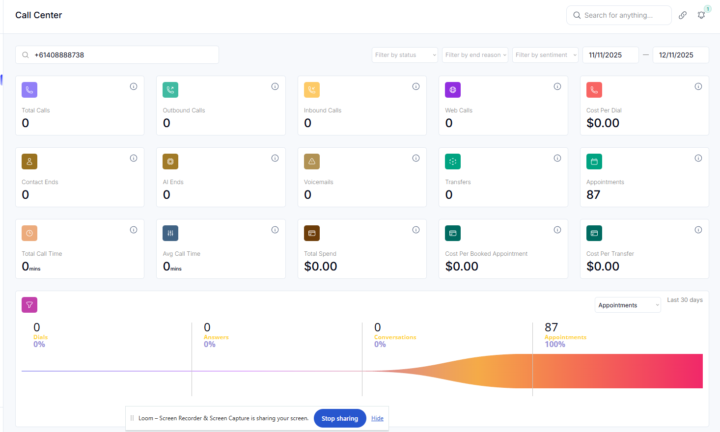Click the link icon in header
Screen dimensions: 720x432
tap(682, 15)
